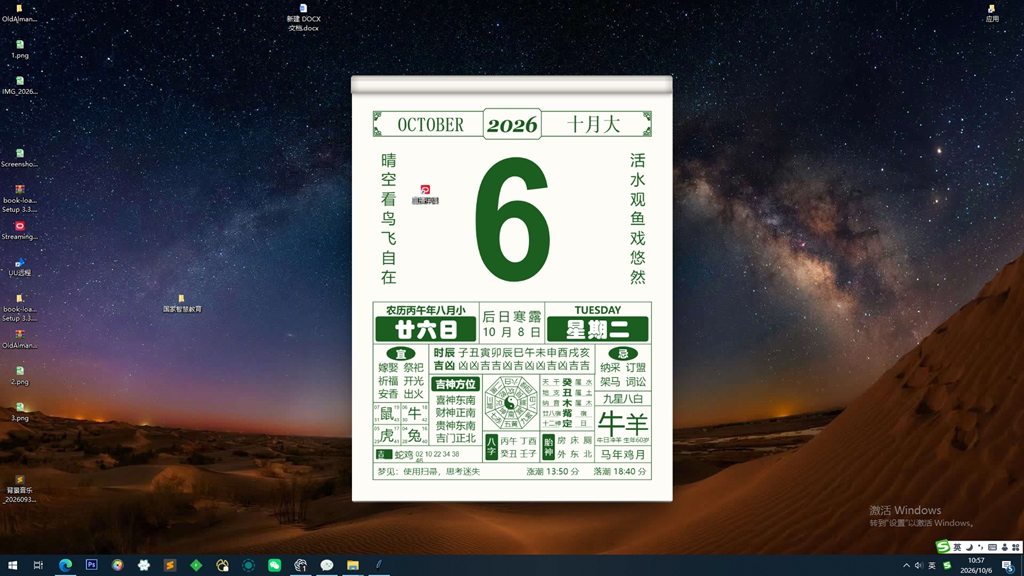Open the speech bubble chat app in the taskbar

coord(327,565)
